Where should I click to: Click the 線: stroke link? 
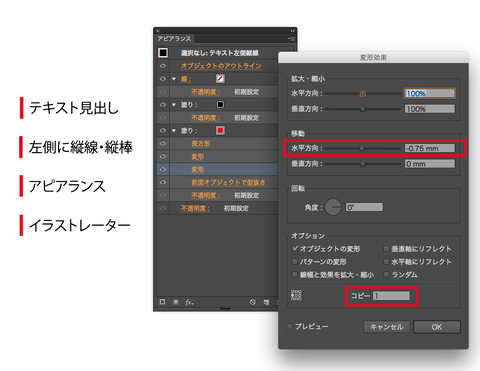pyautogui.click(x=186, y=79)
